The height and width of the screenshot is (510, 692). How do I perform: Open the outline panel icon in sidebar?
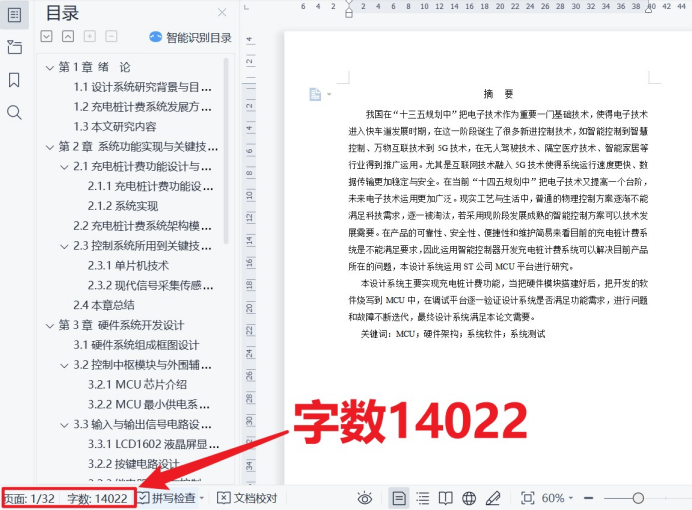(x=14, y=15)
